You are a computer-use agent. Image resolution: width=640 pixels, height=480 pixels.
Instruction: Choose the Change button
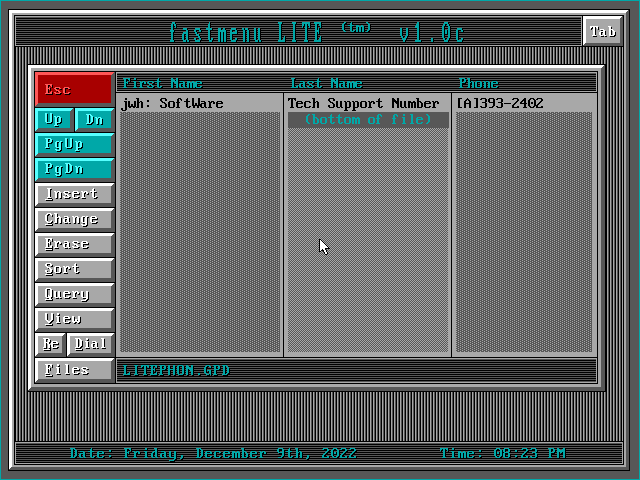[74, 219]
